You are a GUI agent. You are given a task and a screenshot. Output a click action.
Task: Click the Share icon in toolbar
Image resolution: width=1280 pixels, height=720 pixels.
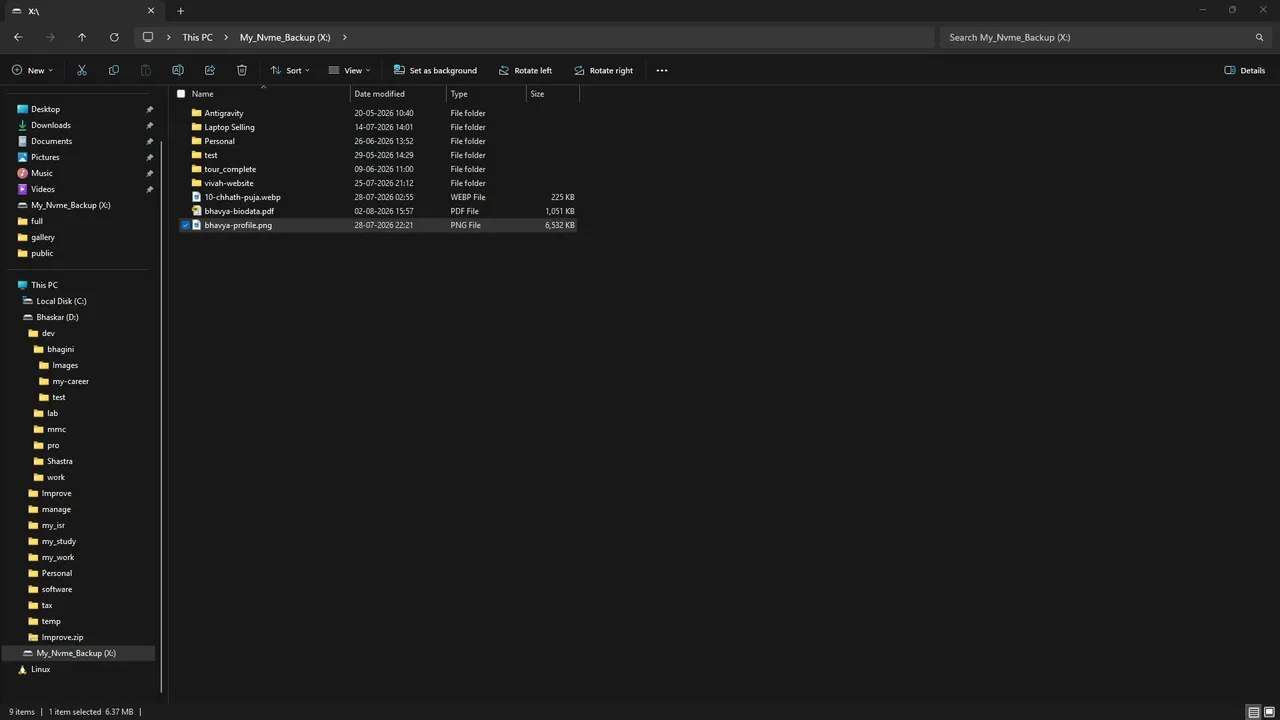pos(210,70)
